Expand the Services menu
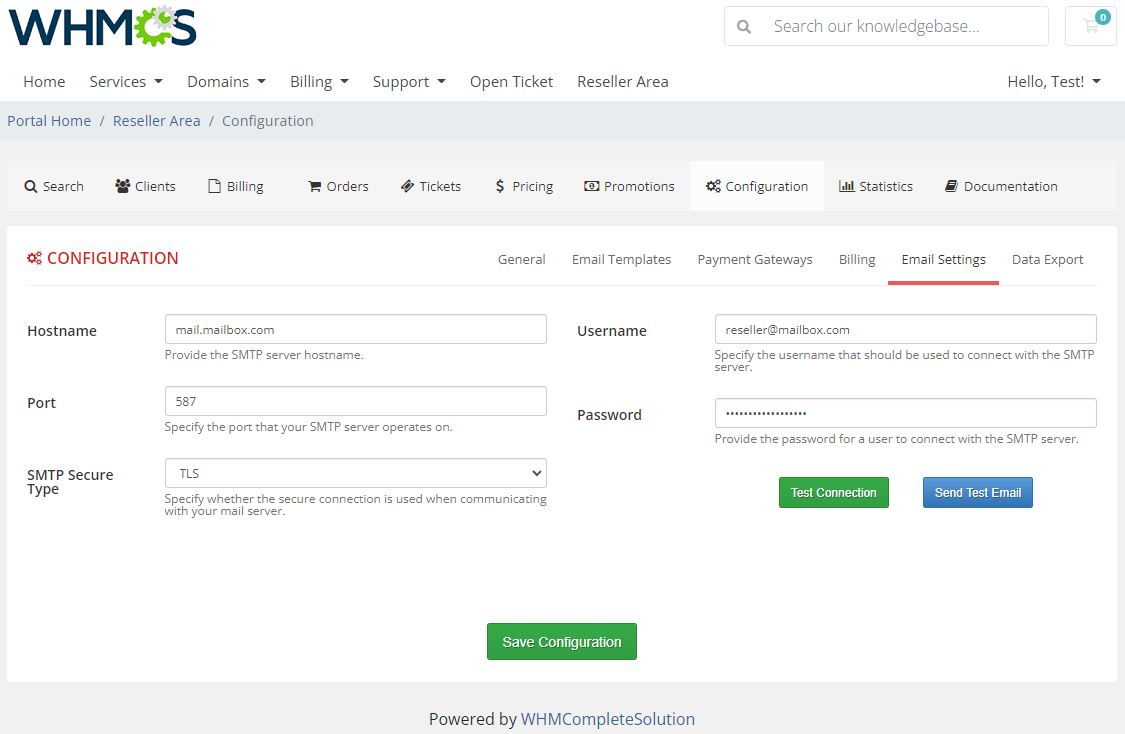Screen dimensions: 1125x734 125,81
